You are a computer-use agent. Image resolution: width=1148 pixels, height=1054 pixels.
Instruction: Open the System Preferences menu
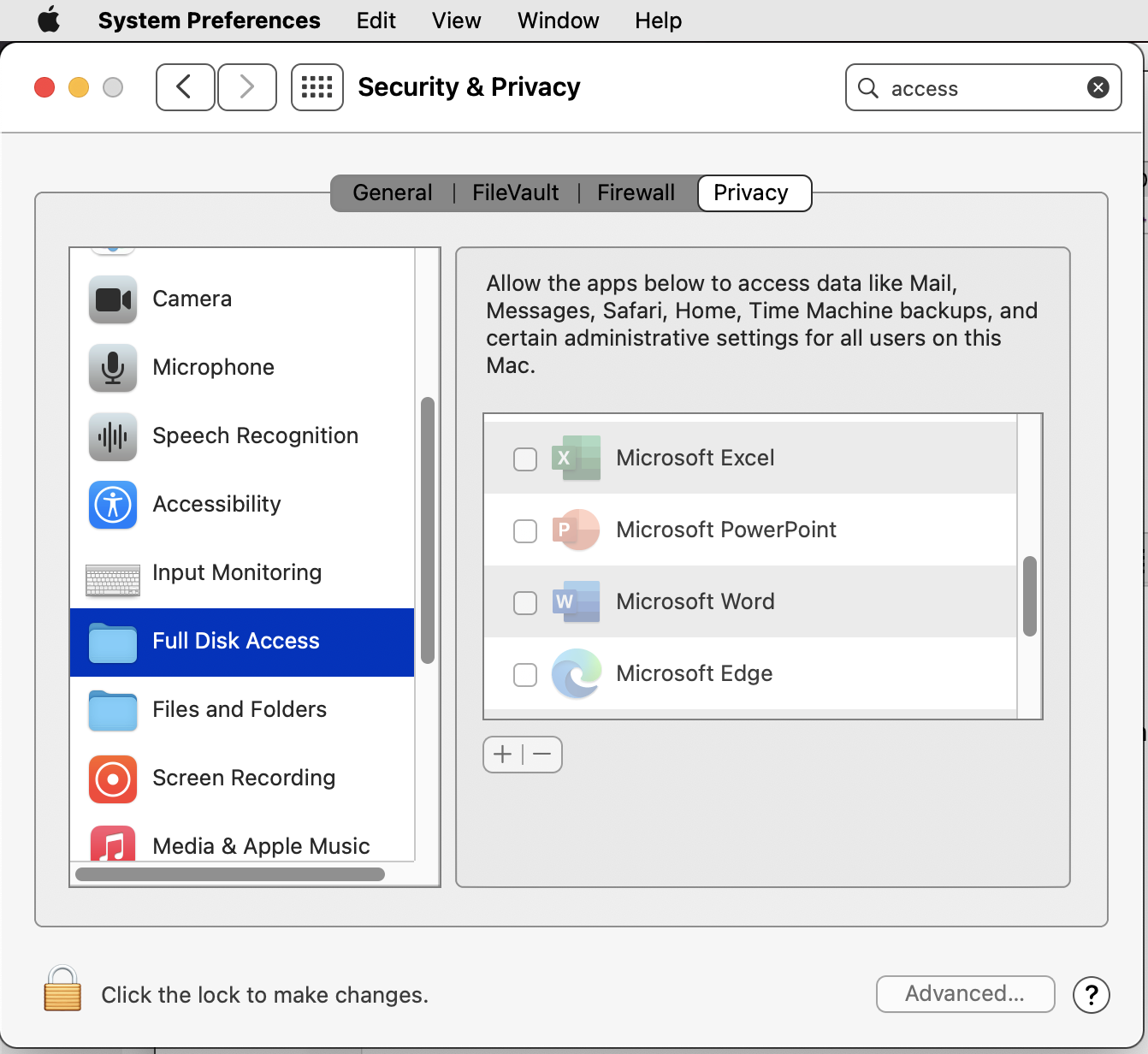[209, 21]
